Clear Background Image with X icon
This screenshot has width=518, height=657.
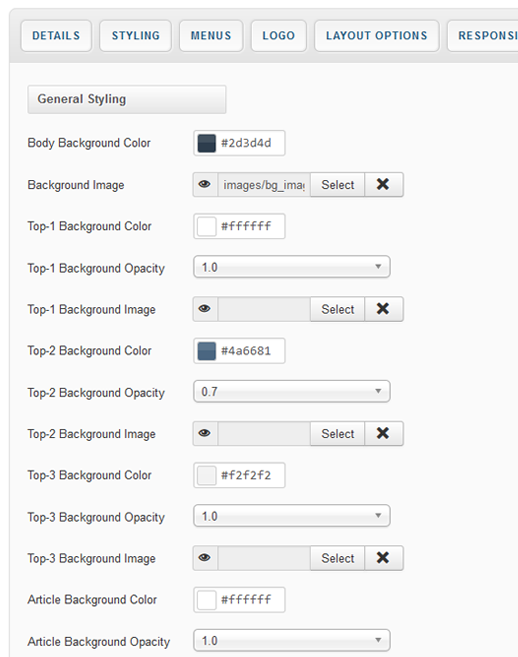pyautogui.click(x=383, y=184)
